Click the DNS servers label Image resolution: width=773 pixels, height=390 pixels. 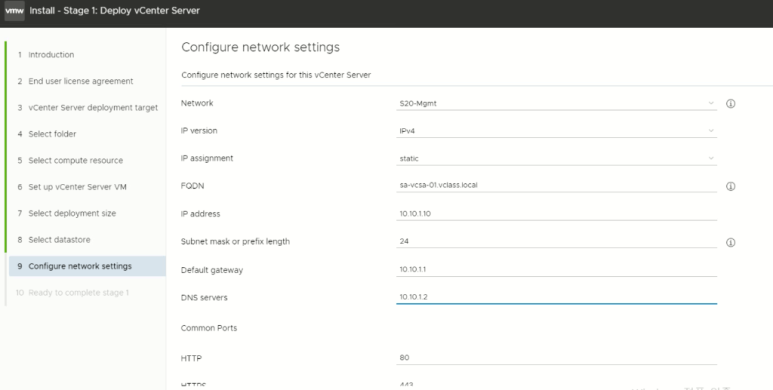[204, 298]
